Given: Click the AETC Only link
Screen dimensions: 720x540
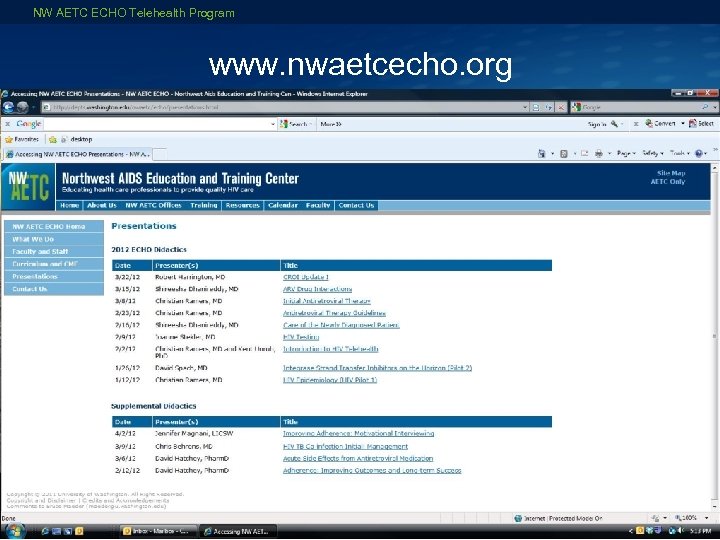Looking at the screenshot, I should pyautogui.click(x=668, y=181).
